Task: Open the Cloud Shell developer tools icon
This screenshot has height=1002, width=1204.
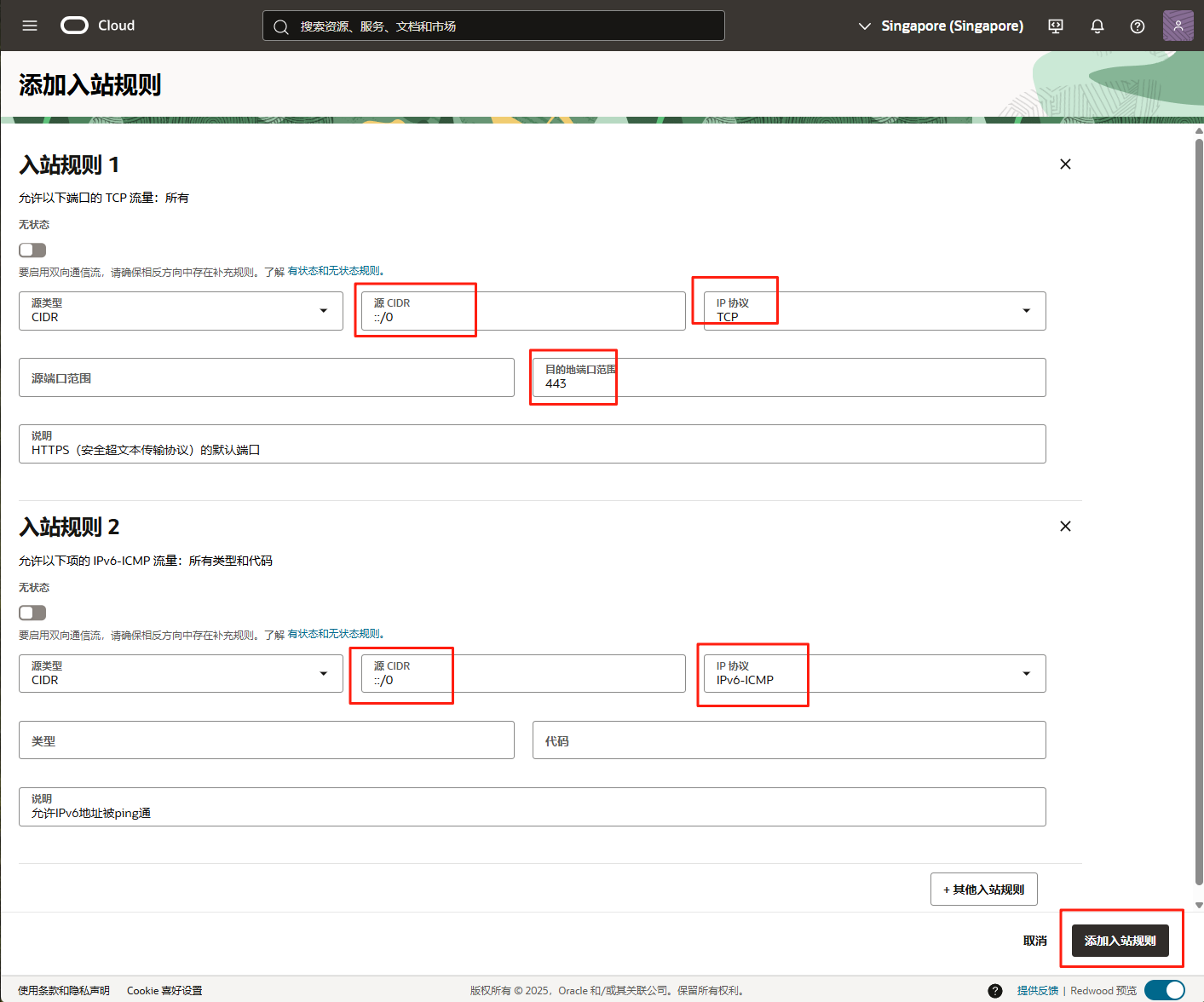Action: [x=1056, y=26]
